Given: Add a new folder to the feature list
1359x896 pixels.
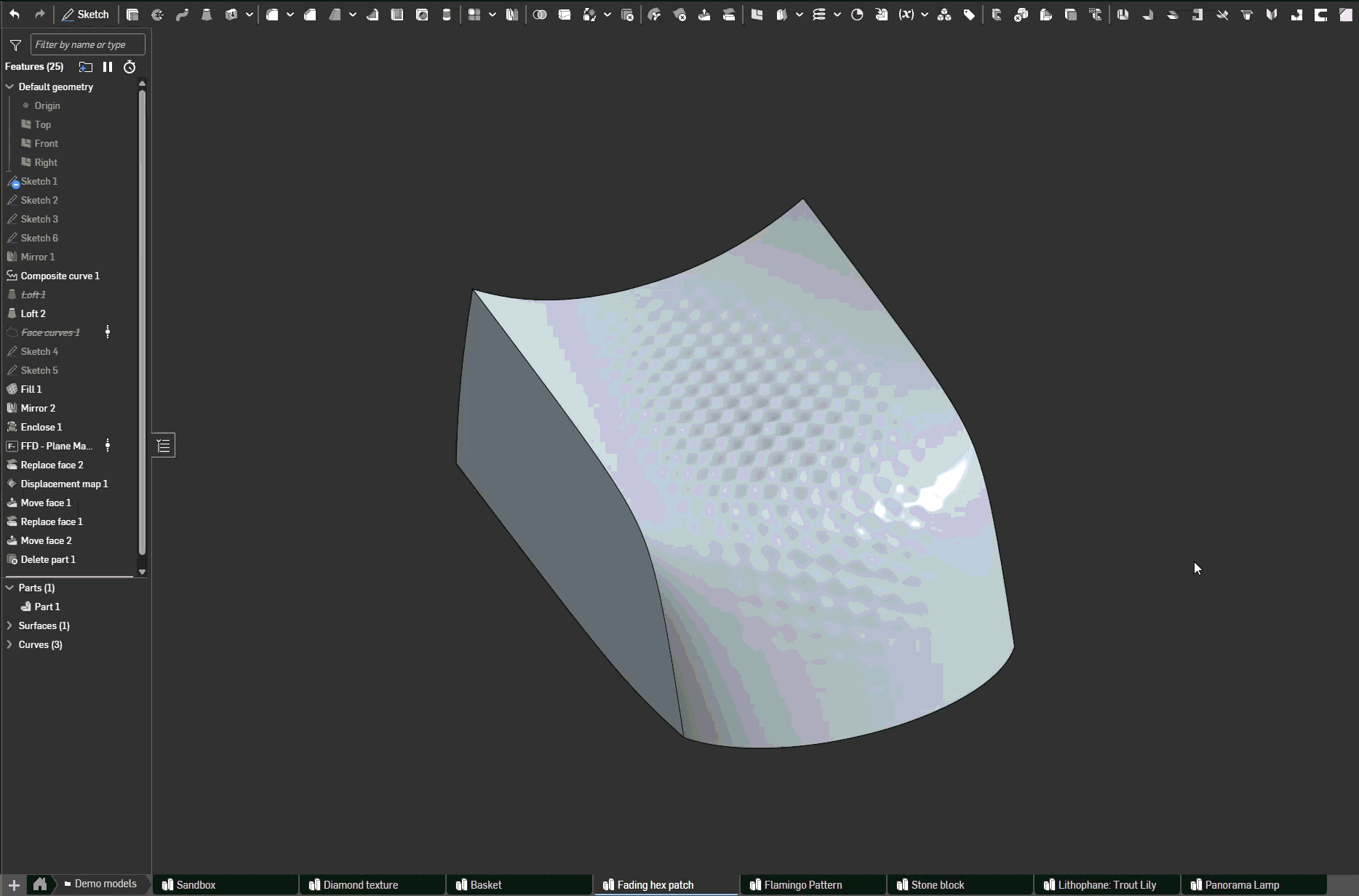Looking at the screenshot, I should click(x=86, y=67).
